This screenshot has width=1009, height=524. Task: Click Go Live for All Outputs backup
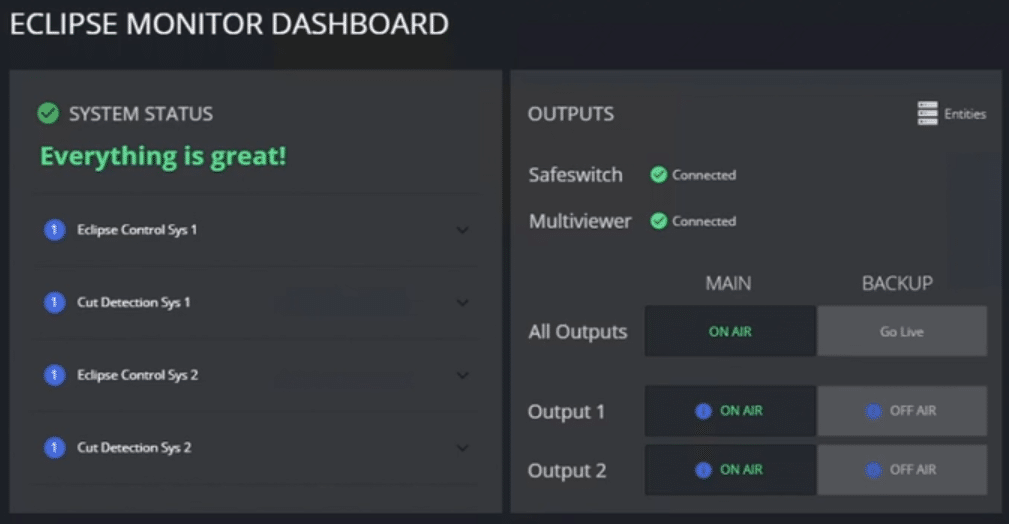[x=902, y=331]
